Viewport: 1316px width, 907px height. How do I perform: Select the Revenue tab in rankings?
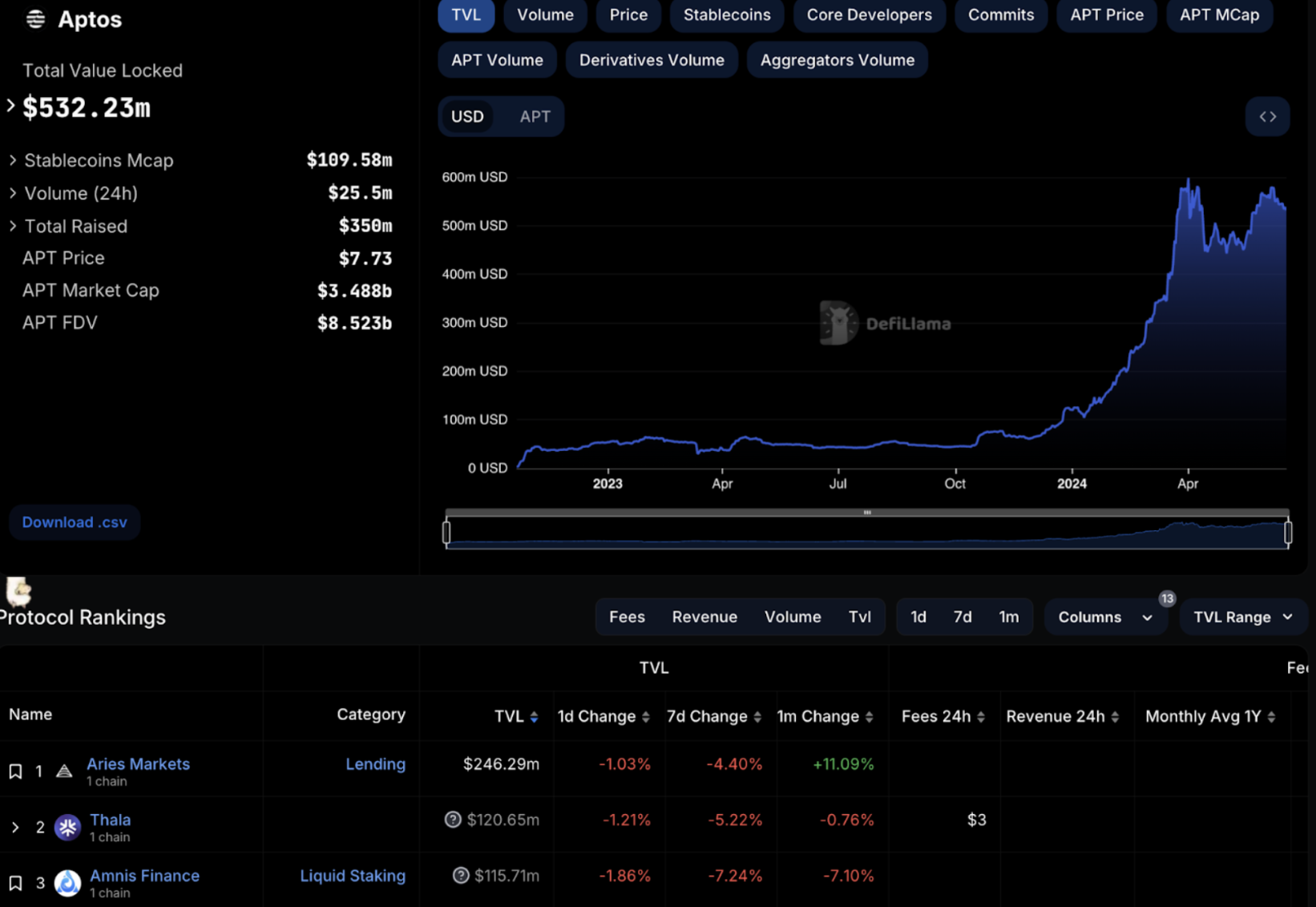point(704,617)
